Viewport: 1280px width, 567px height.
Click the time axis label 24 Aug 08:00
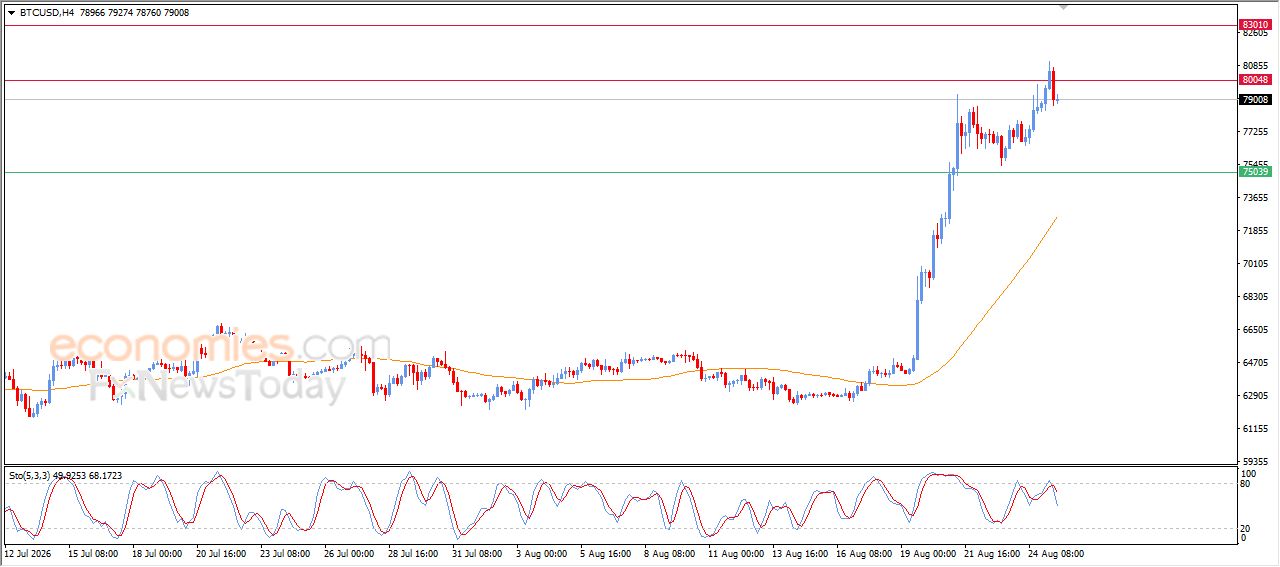1058,553
